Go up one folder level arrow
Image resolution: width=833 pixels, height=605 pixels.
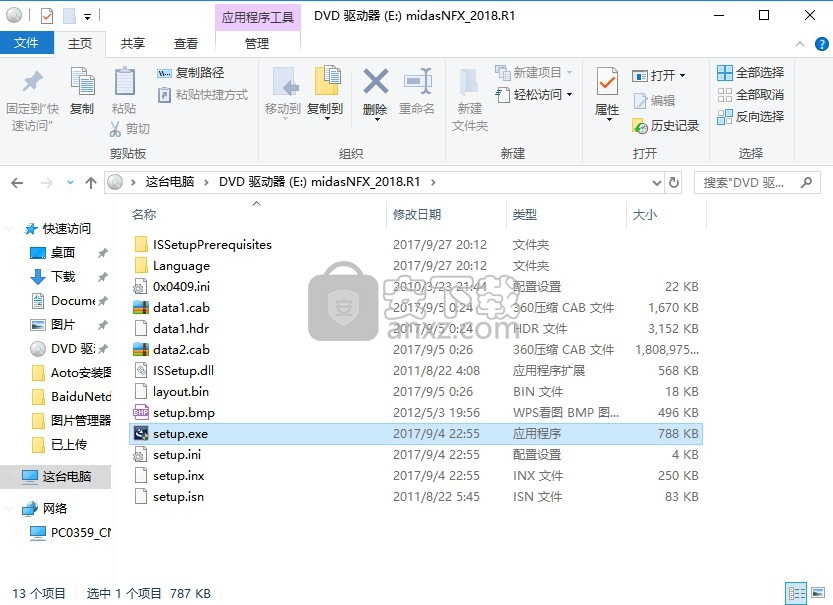(91, 183)
